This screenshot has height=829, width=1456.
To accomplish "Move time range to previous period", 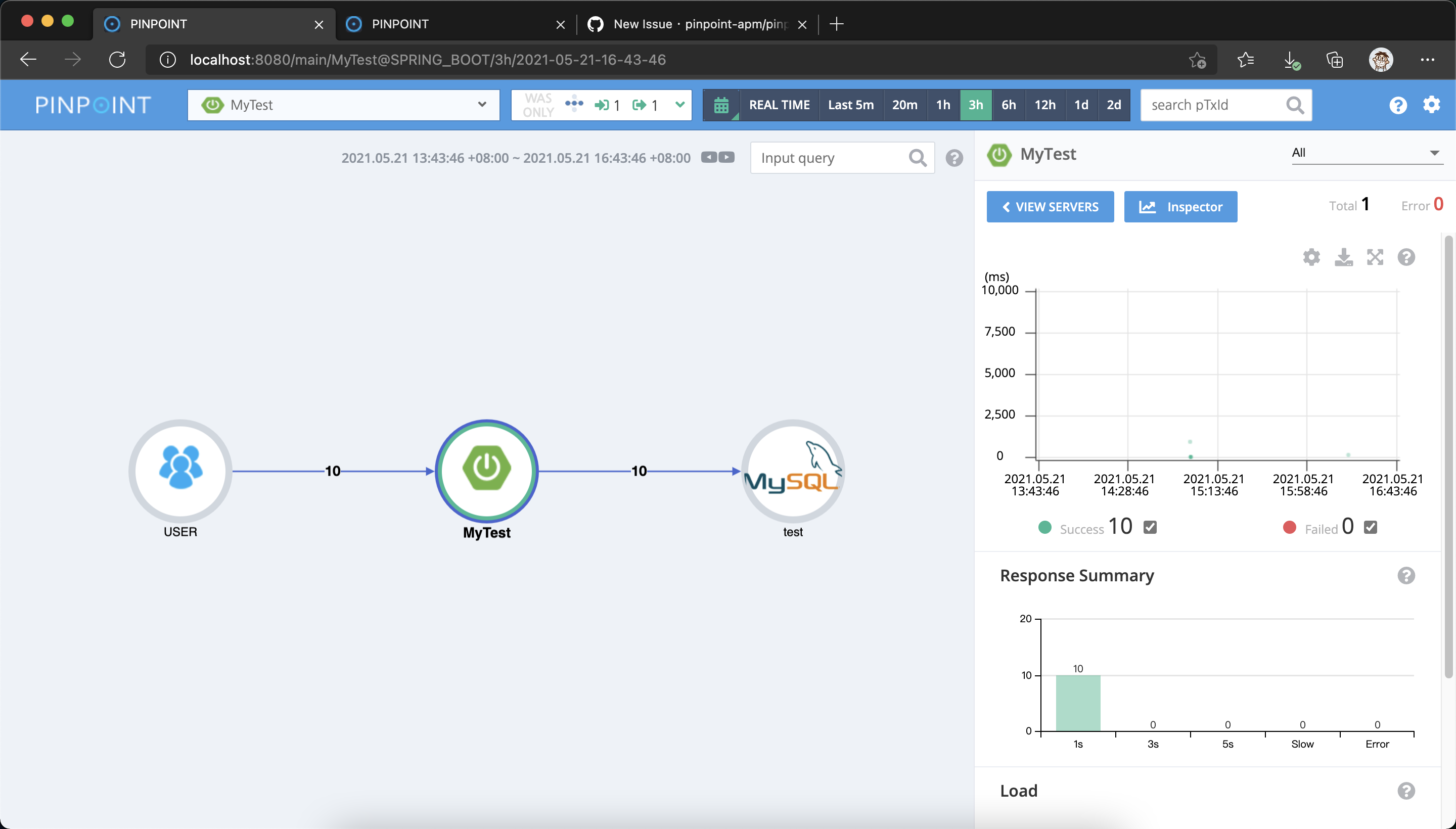I will coord(709,158).
